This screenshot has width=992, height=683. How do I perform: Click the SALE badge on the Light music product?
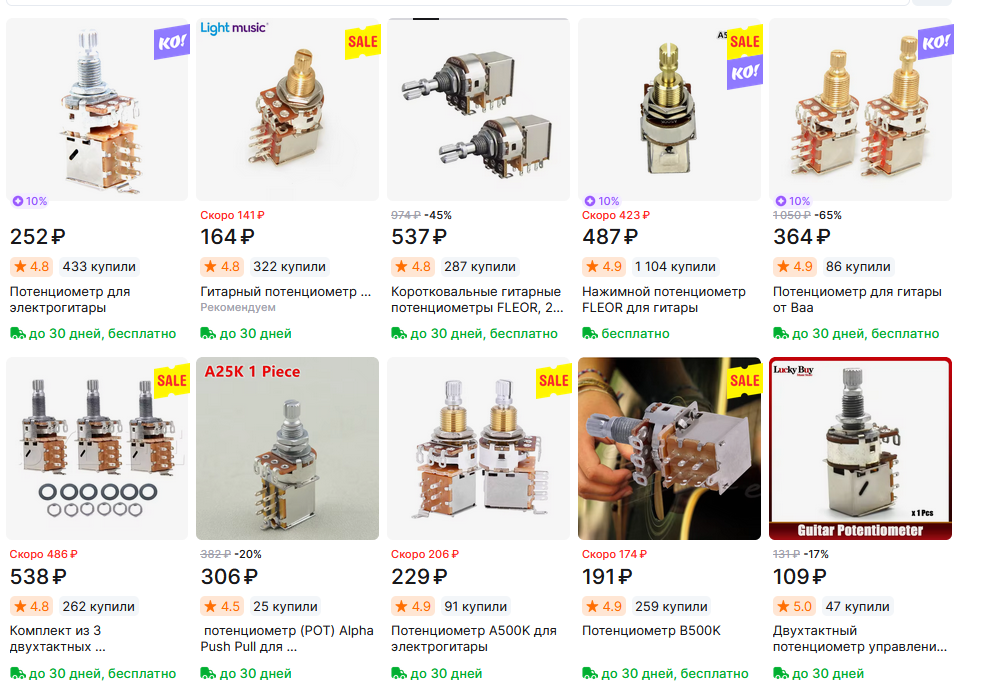click(x=363, y=42)
